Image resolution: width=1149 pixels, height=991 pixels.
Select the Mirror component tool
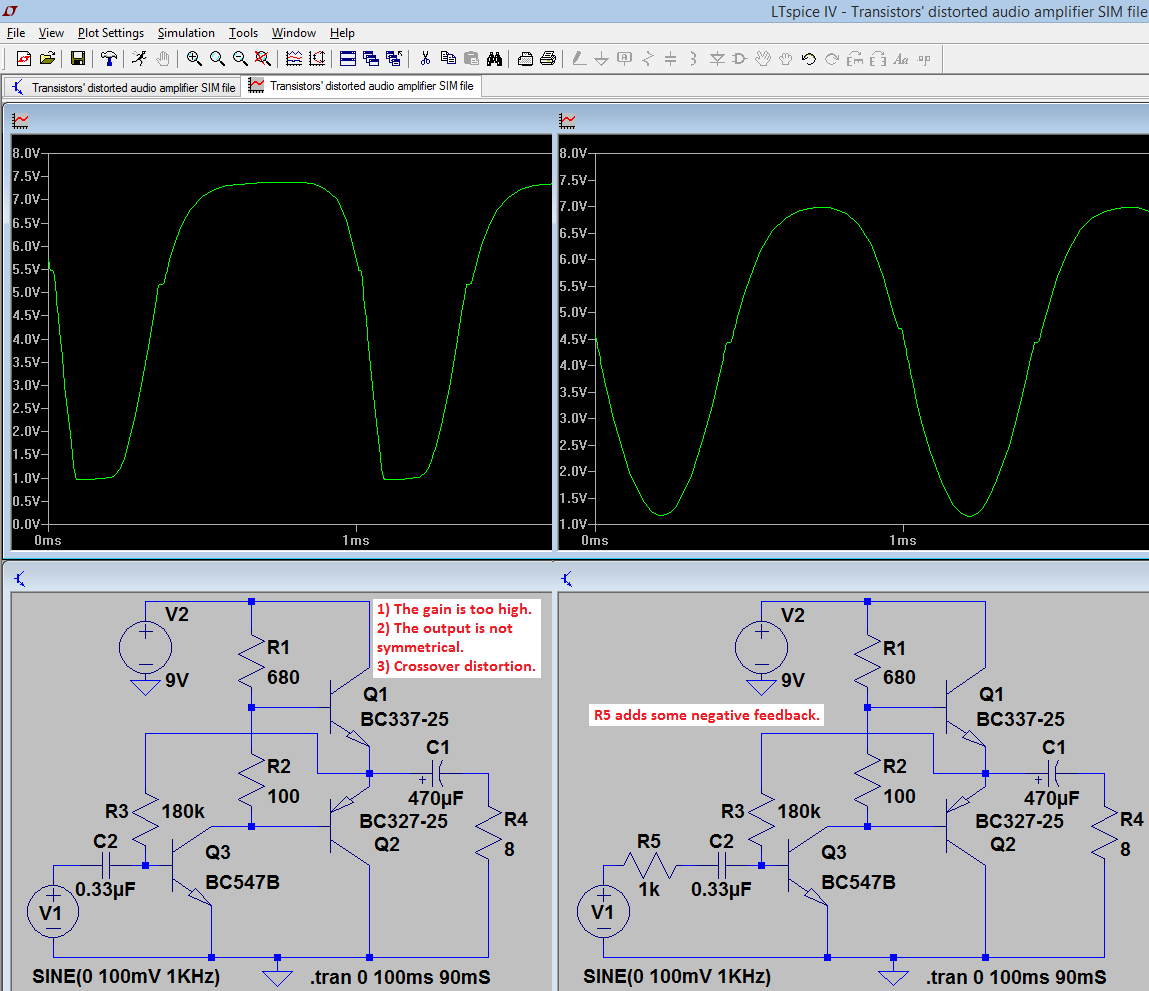878,59
